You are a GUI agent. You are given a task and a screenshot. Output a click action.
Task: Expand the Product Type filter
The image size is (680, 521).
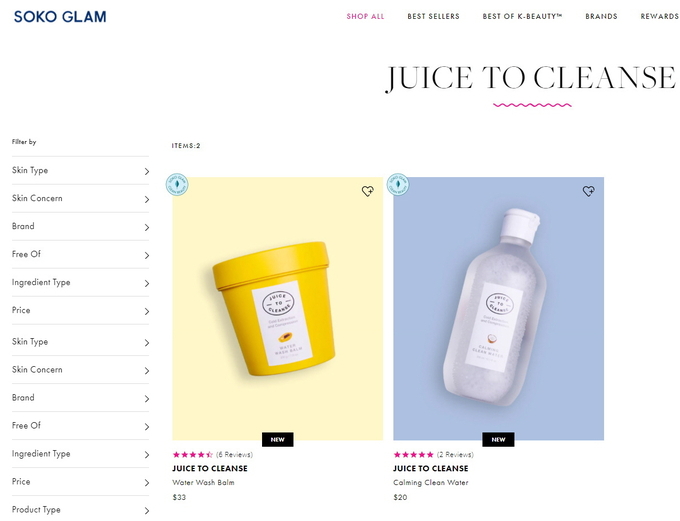coord(80,510)
